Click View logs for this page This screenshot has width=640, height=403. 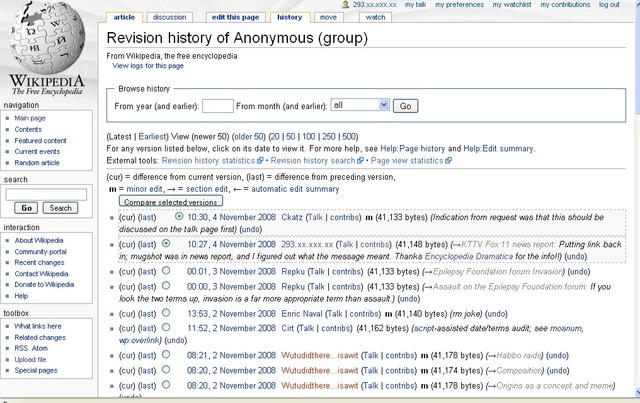[148, 65]
